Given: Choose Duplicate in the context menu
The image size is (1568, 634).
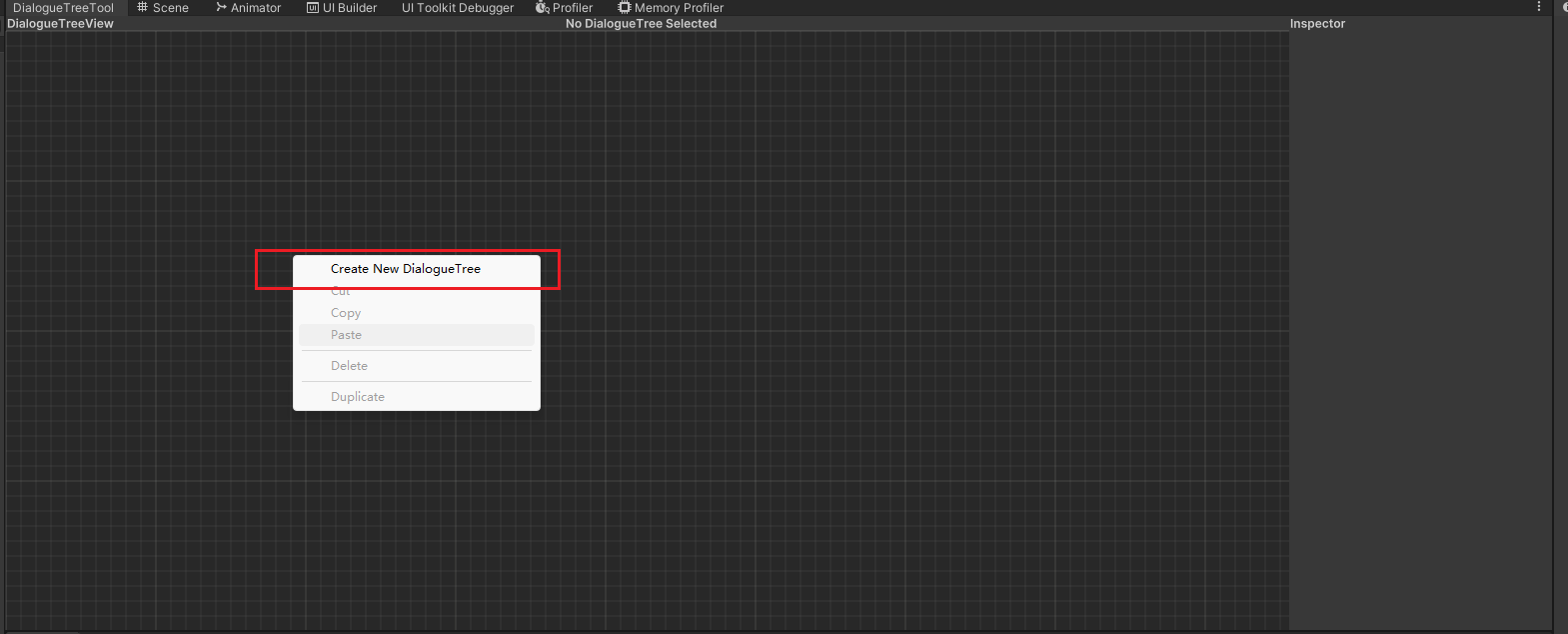Looking at the screenshot, I should tap(417, 397).
